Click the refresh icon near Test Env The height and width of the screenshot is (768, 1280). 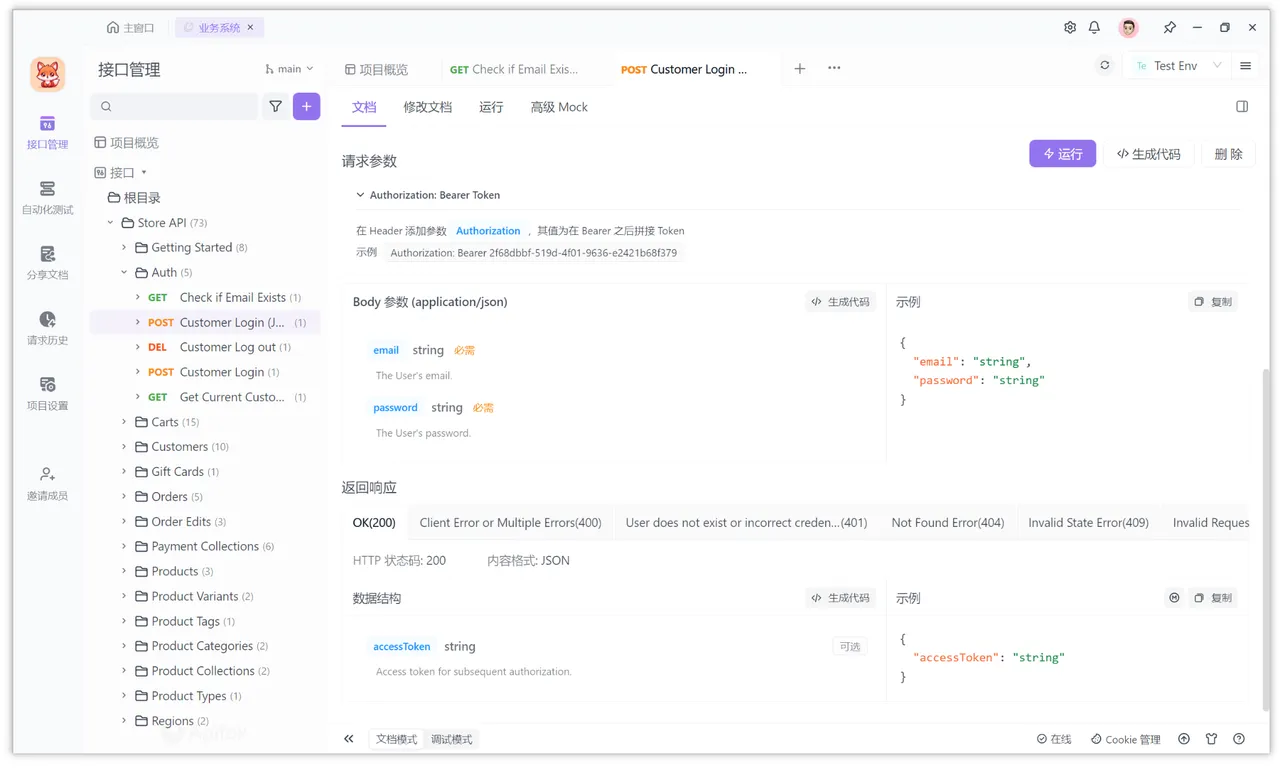click(x=1105, y=66)
